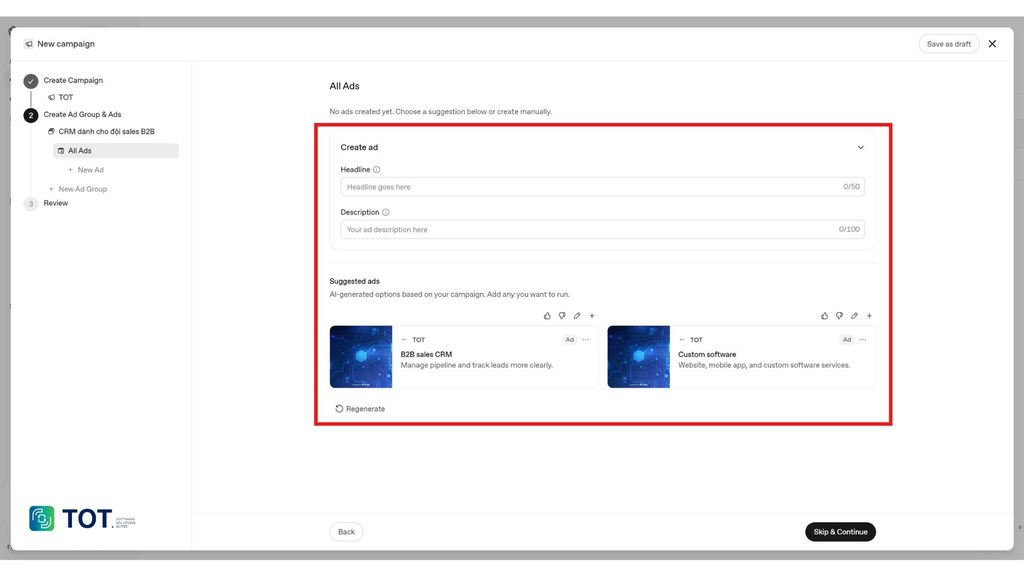Open the CRM dành cho đội sales B2B ad group
1024x576 pixels.
click(x=101, y=132)
